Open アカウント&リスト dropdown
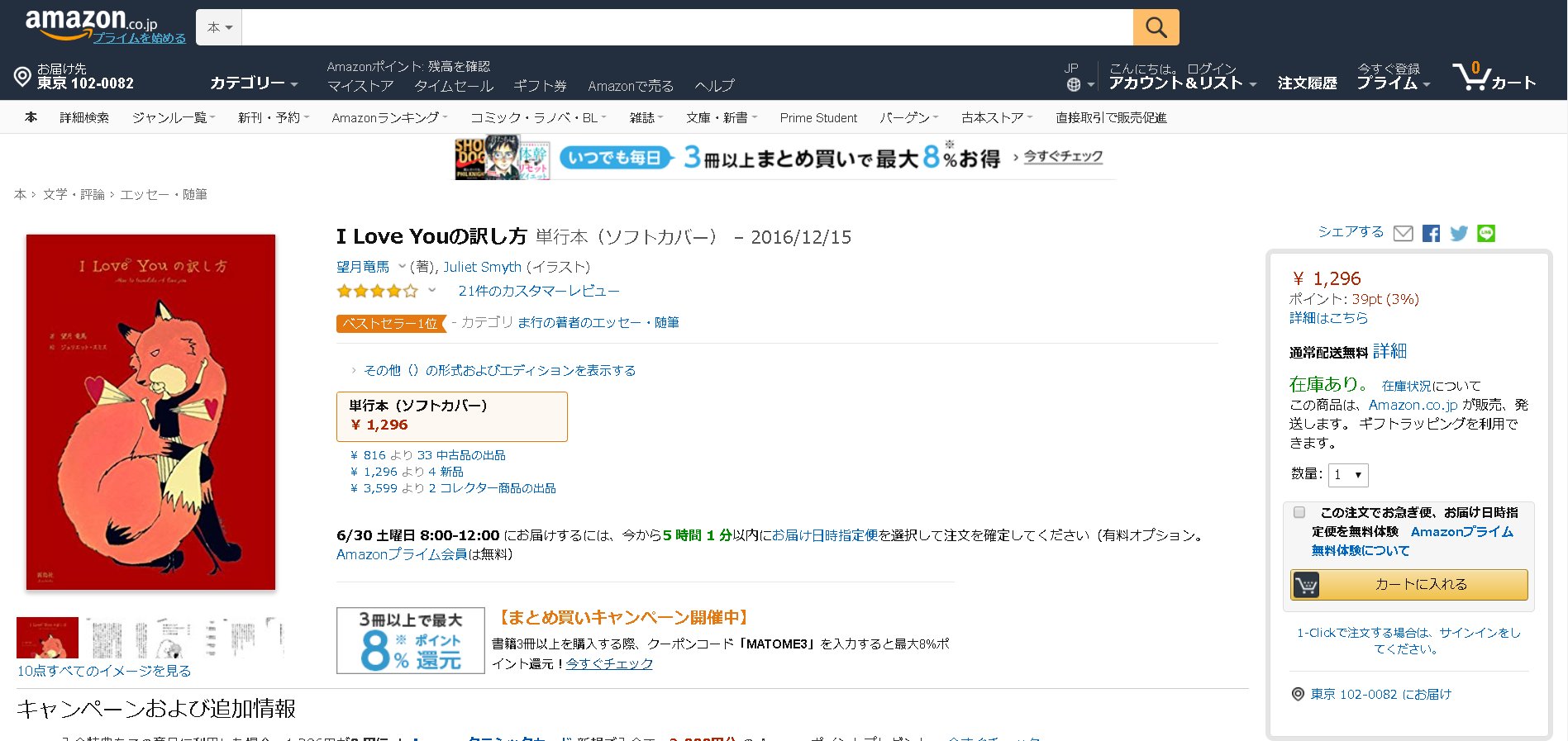This screenshot has height=741, width=1568. [x=1182, y=83]
